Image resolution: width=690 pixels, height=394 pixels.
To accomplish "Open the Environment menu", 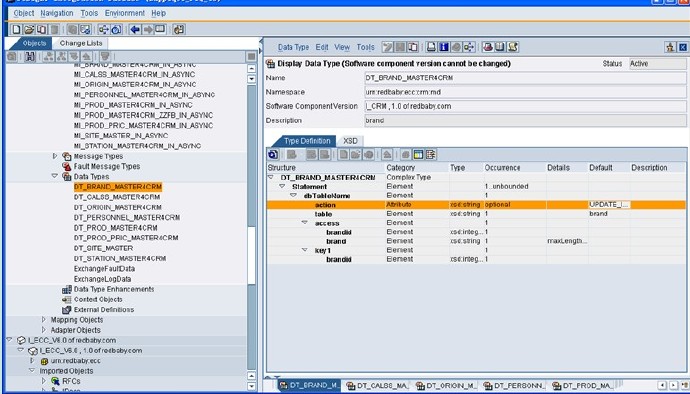I will point(125,13).
